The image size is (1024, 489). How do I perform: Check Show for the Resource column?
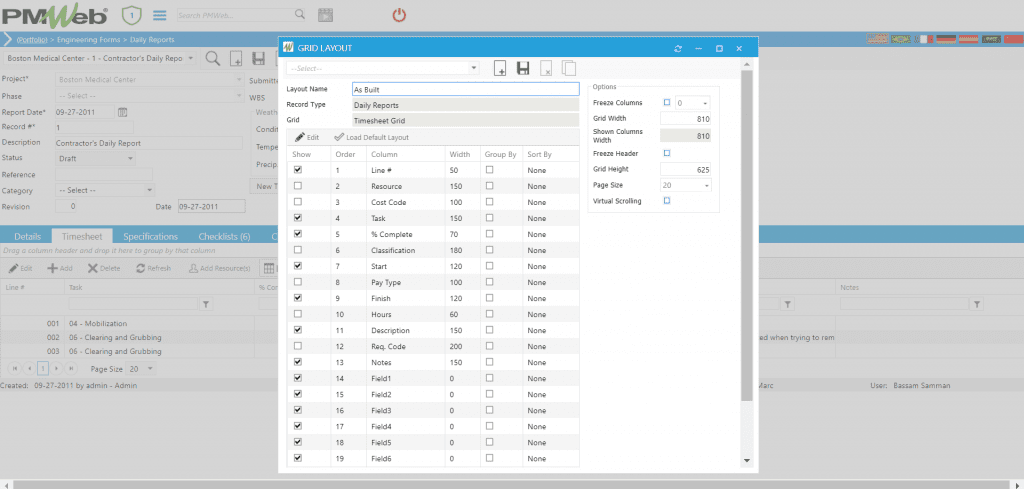pos(297,187)
